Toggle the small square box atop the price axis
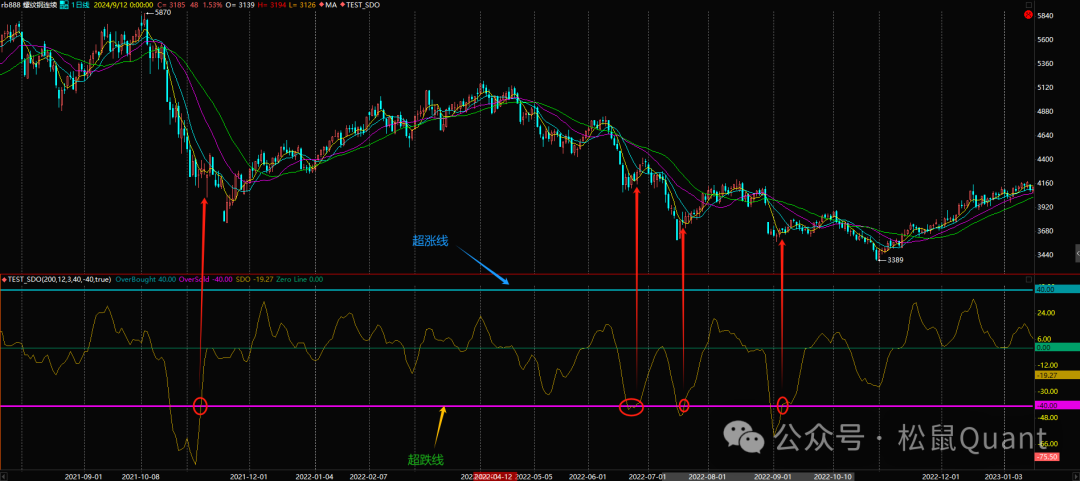The width and height of the screenshot is (1080, 481). 1030,4
